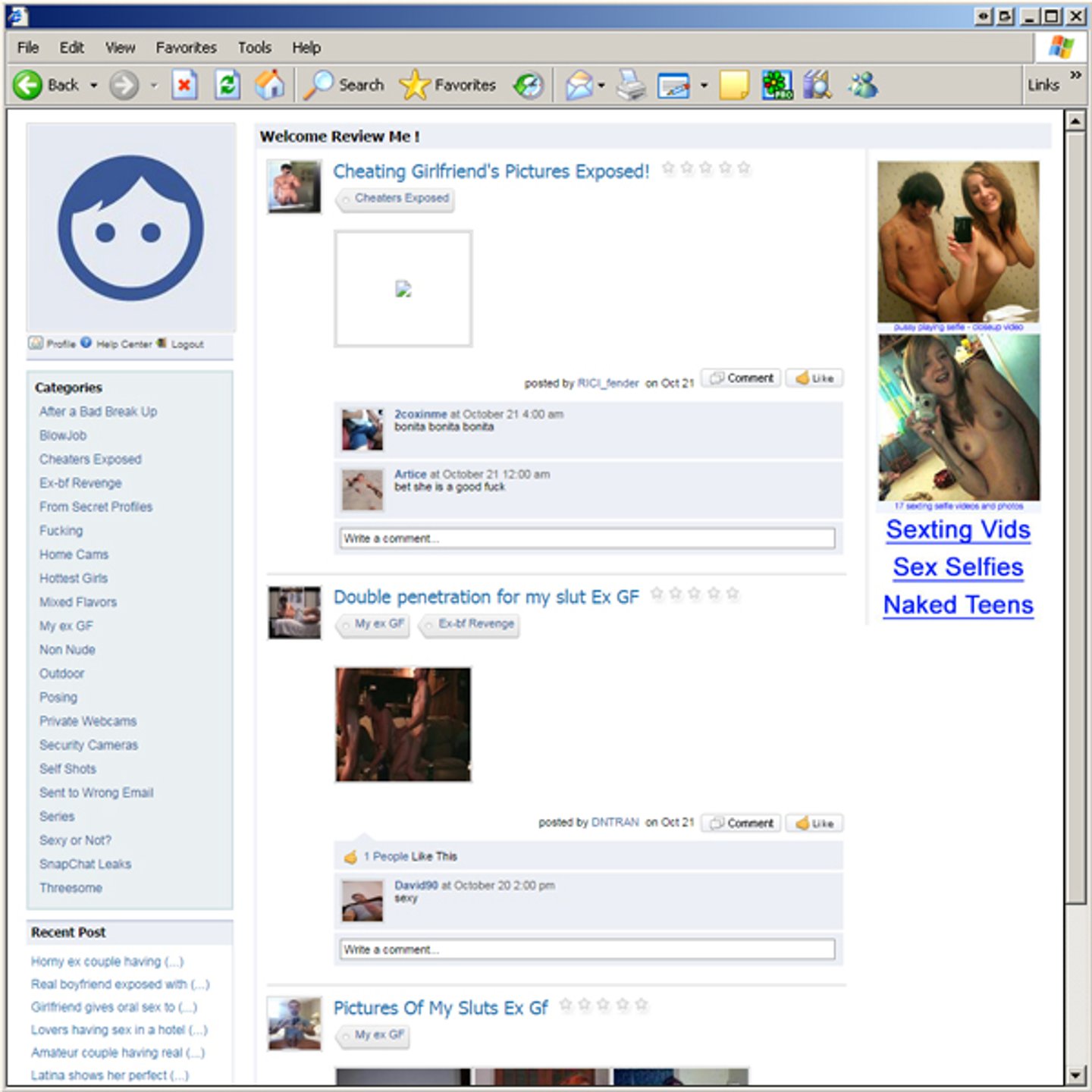Click the yellow note toolbar icon

(733, 85)
